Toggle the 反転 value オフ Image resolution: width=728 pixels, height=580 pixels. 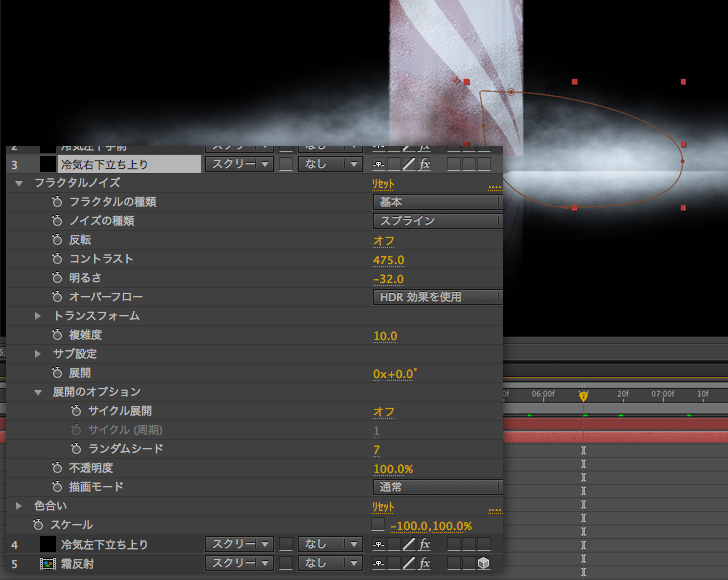tap(383, 241)
